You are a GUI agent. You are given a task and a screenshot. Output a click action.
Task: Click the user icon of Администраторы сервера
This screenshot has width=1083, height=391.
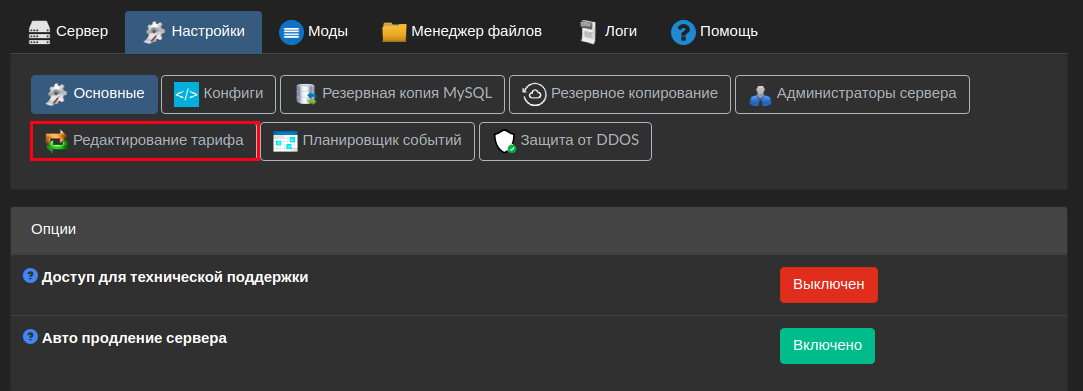point(760,95)
